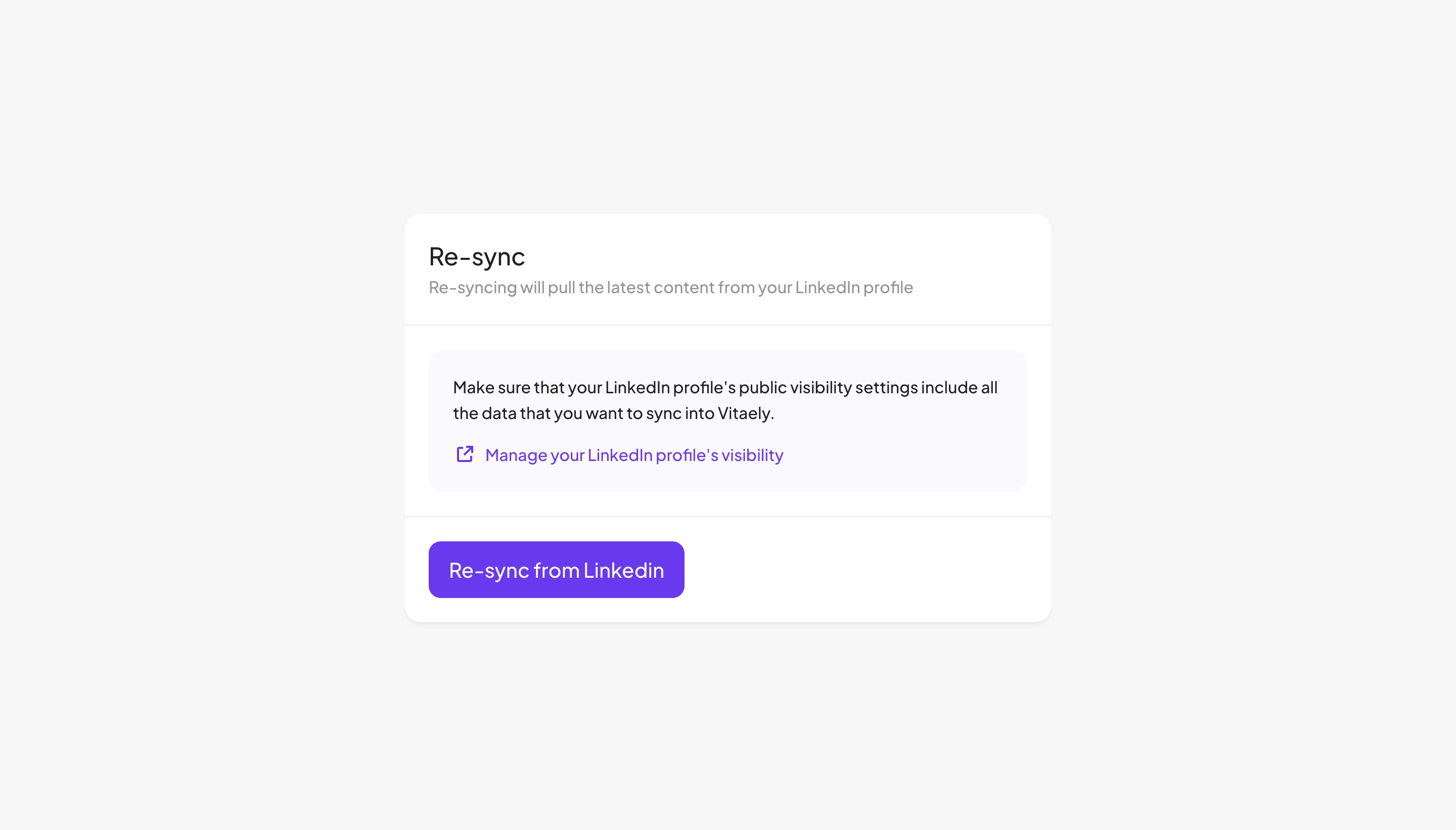The height and width of the screenshot is (830, 1456).
Task: Click the sentence about public visibility settings
Action: [724, 387]
